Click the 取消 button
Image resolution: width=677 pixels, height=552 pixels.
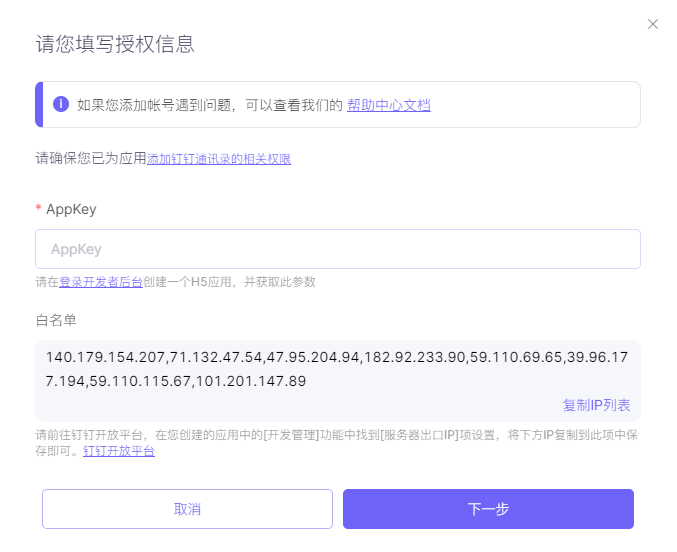(x=187, y=509)
